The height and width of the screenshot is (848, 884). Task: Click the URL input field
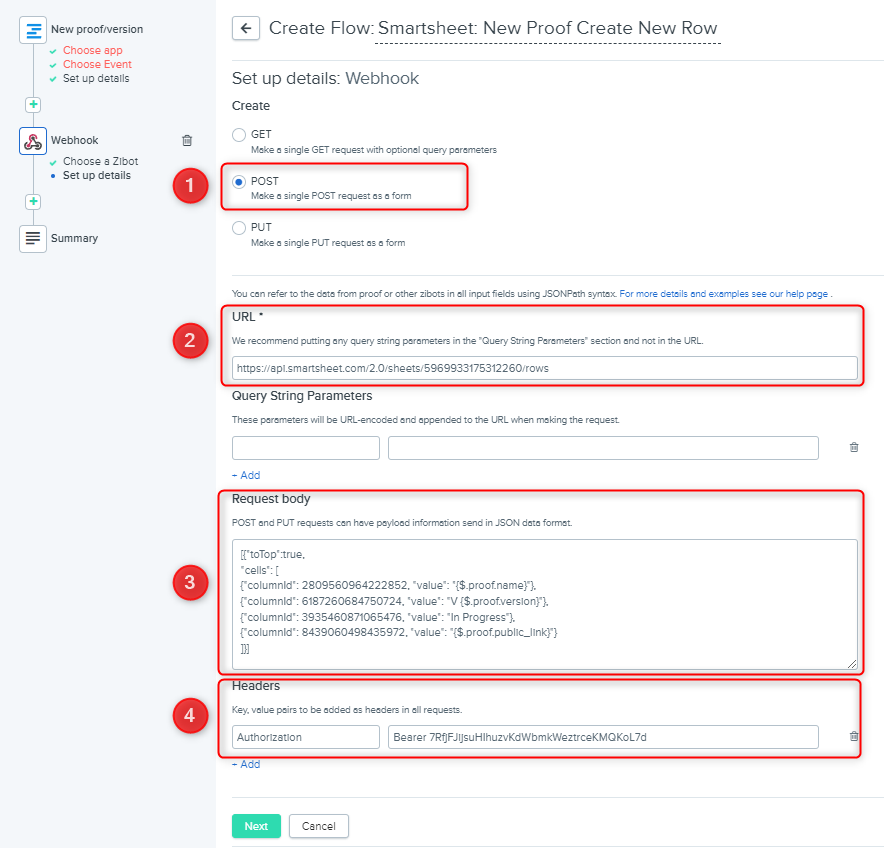544,368
